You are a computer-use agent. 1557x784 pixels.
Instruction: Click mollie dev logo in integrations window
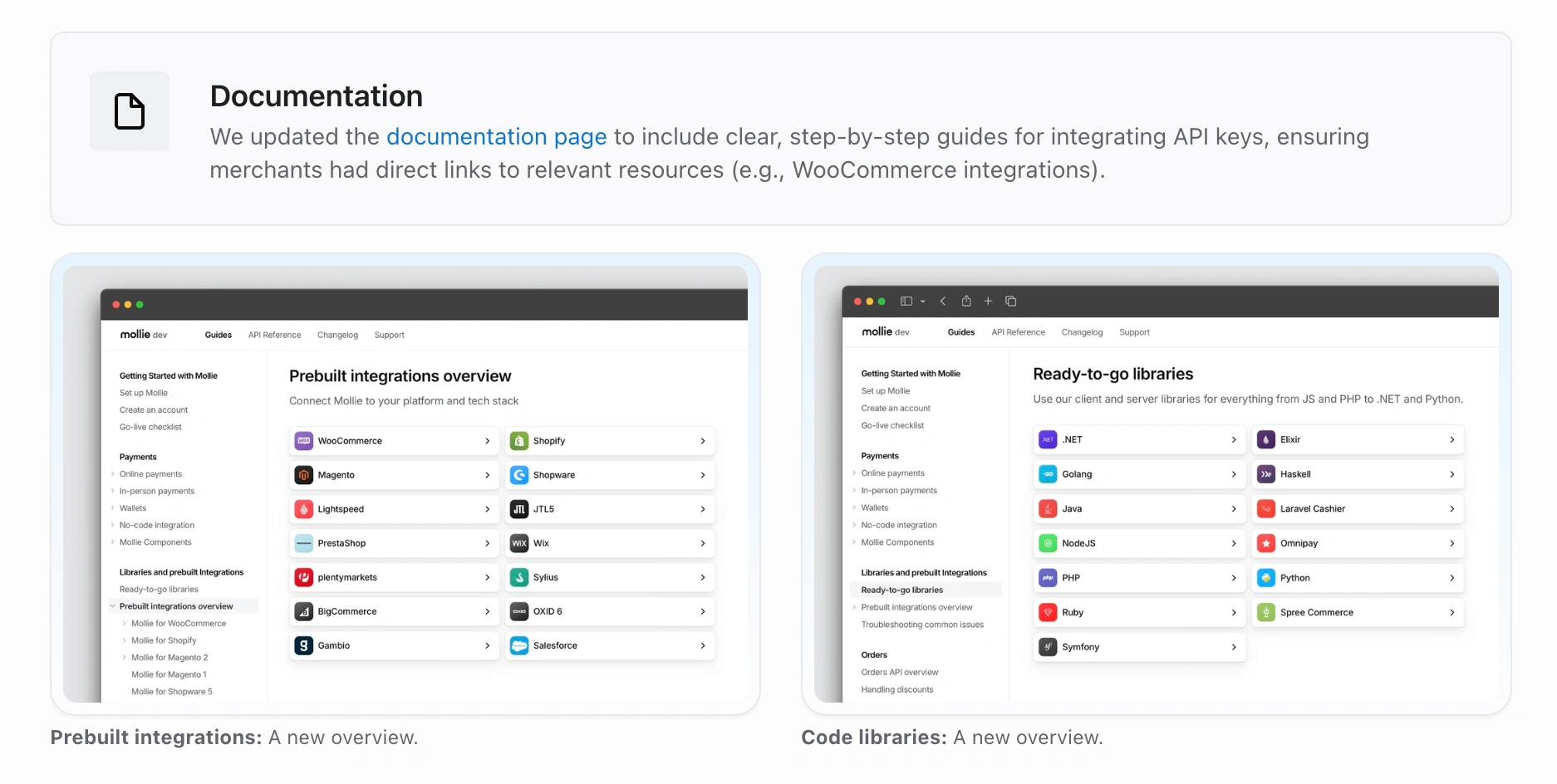pos(144,334)
